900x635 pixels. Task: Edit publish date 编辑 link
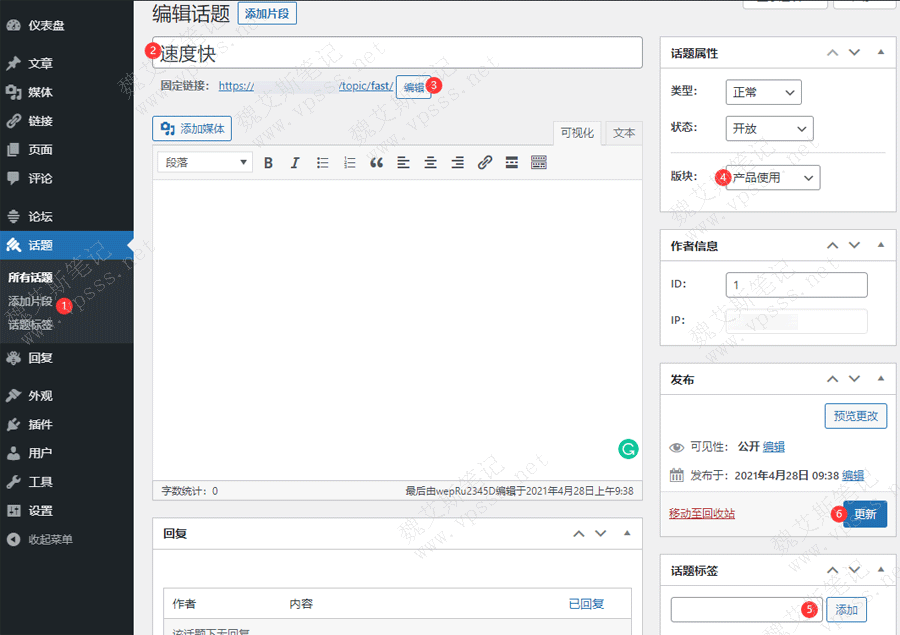coord(853,475)
